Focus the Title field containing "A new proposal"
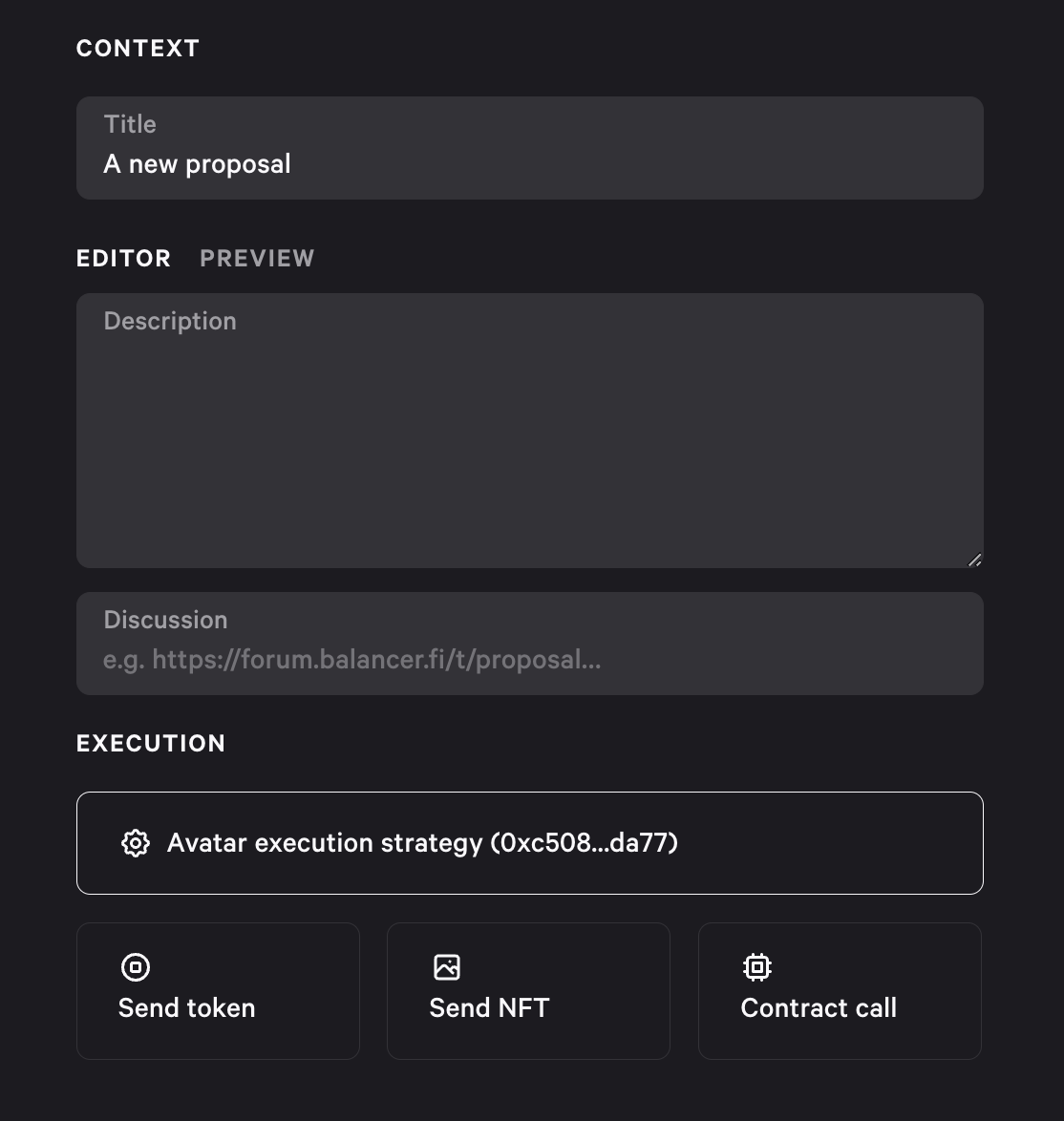 pyautogui.click(x=530, y=148)
